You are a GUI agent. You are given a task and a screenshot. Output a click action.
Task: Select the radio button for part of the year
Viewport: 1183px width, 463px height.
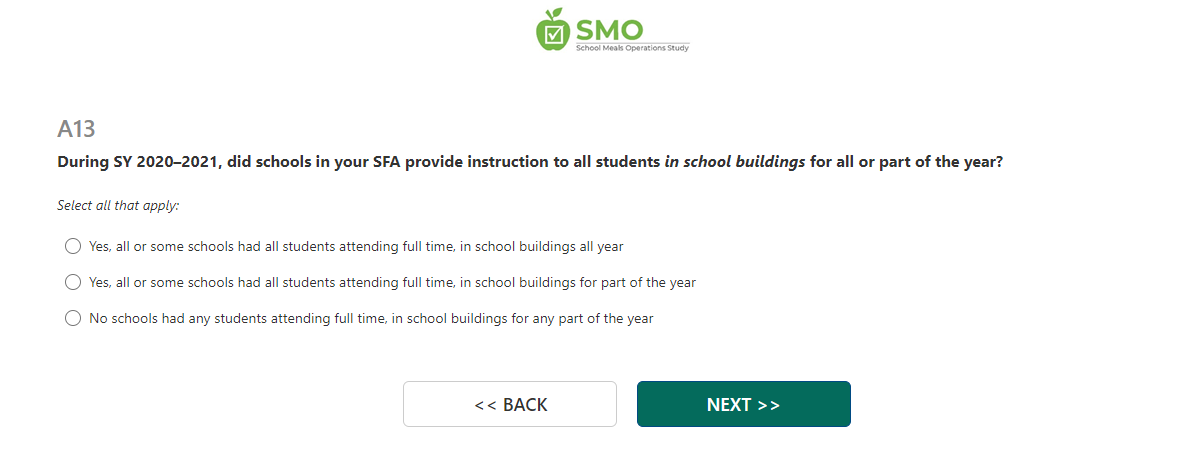tap(72, 282)
